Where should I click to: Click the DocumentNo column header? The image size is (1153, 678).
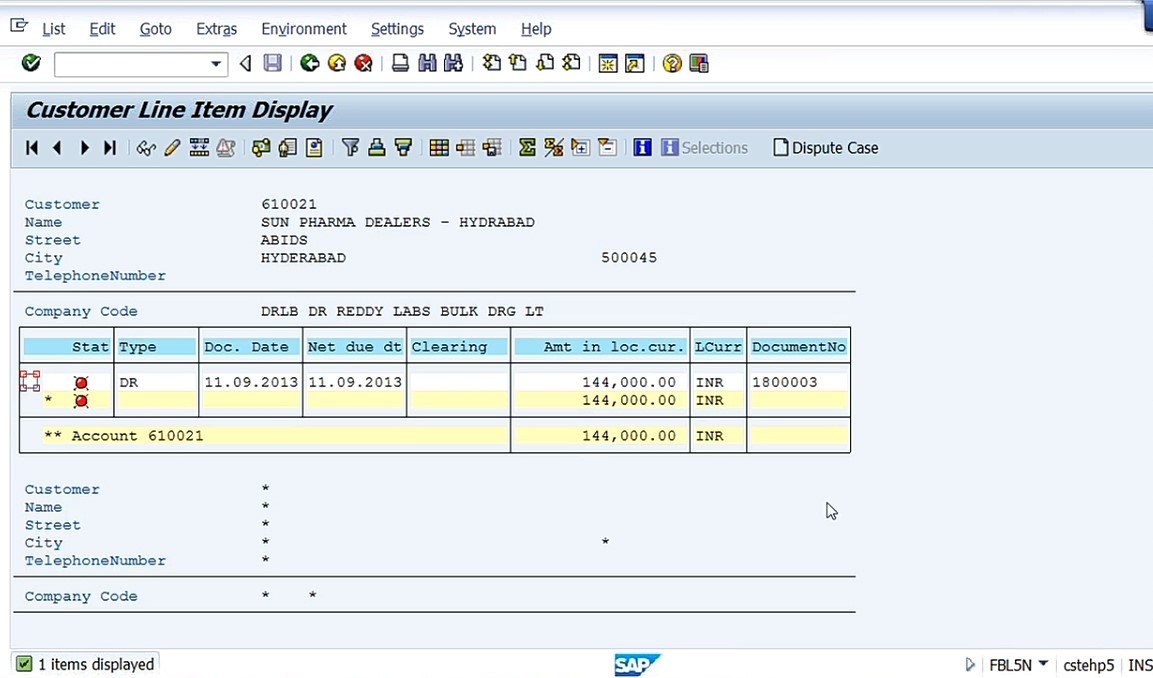click(799, 346)
